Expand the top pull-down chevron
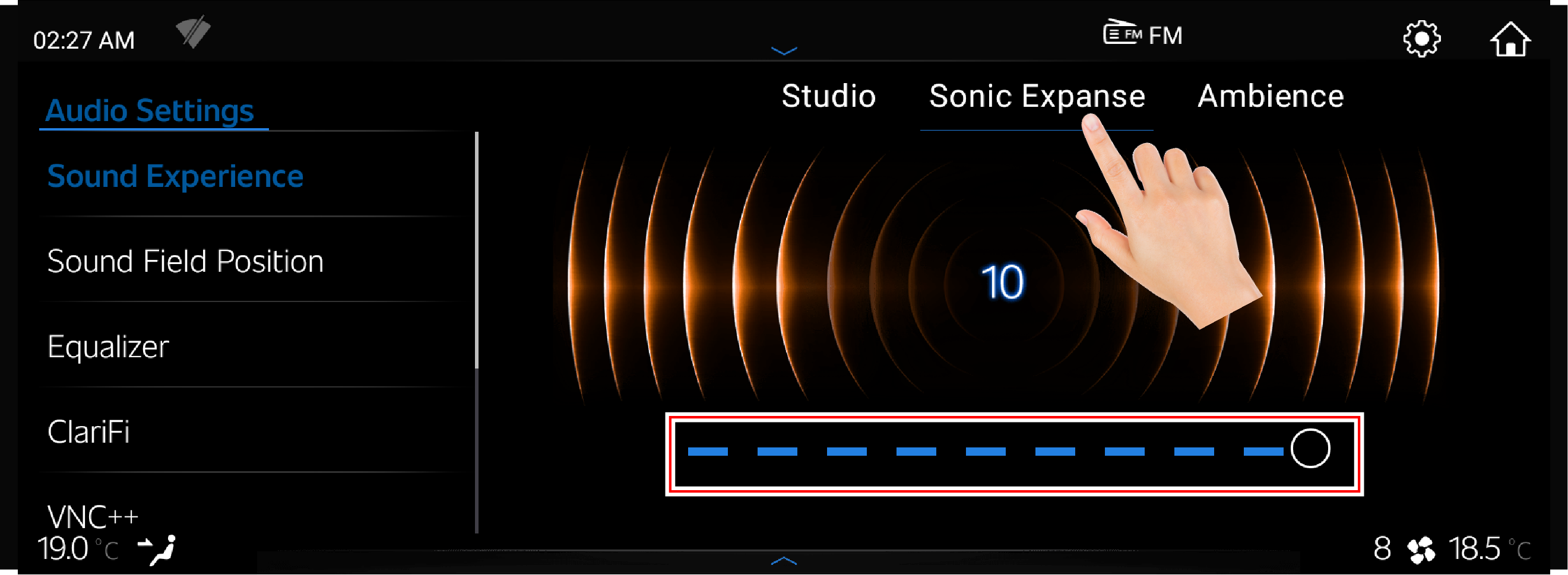 click(x=783, y=51)
